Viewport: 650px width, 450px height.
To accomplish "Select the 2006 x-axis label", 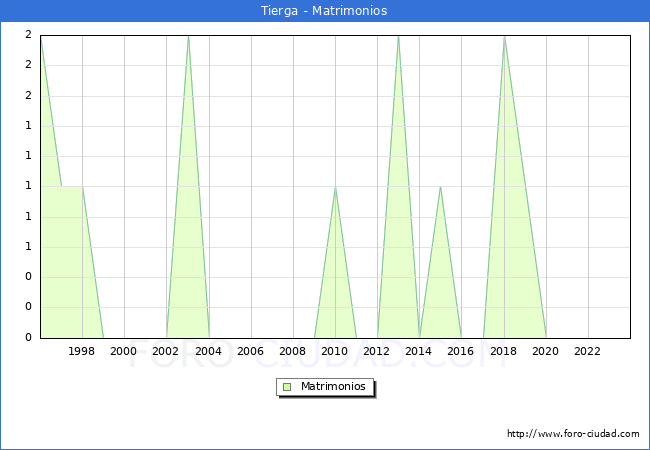I will coord(250,351).
